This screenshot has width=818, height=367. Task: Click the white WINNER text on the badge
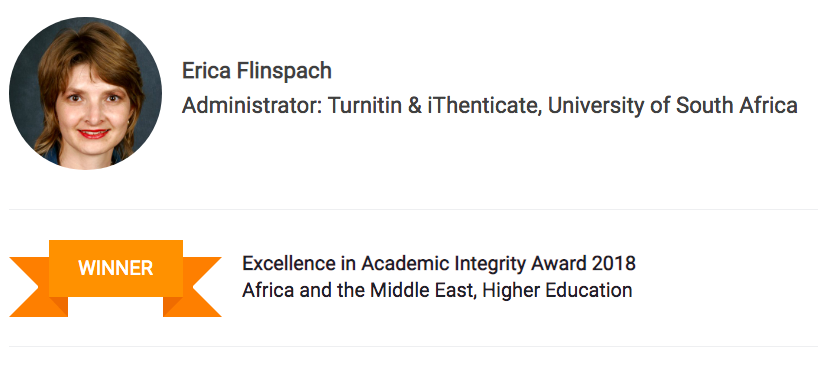pos(115,268)
